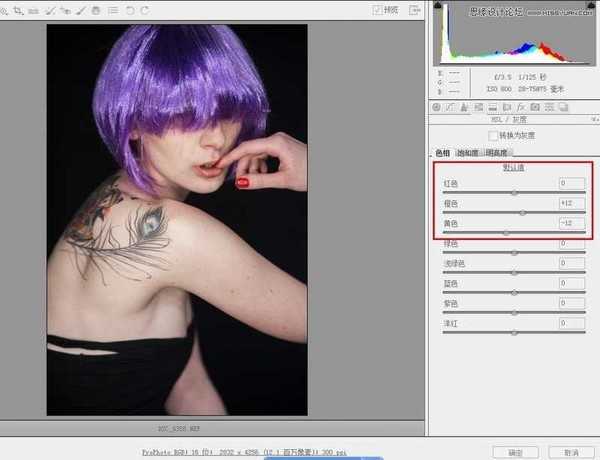The width and height of the screenshot is (600, 460).
Task: Click the 红色 value input field
Action: coord(572,184)
